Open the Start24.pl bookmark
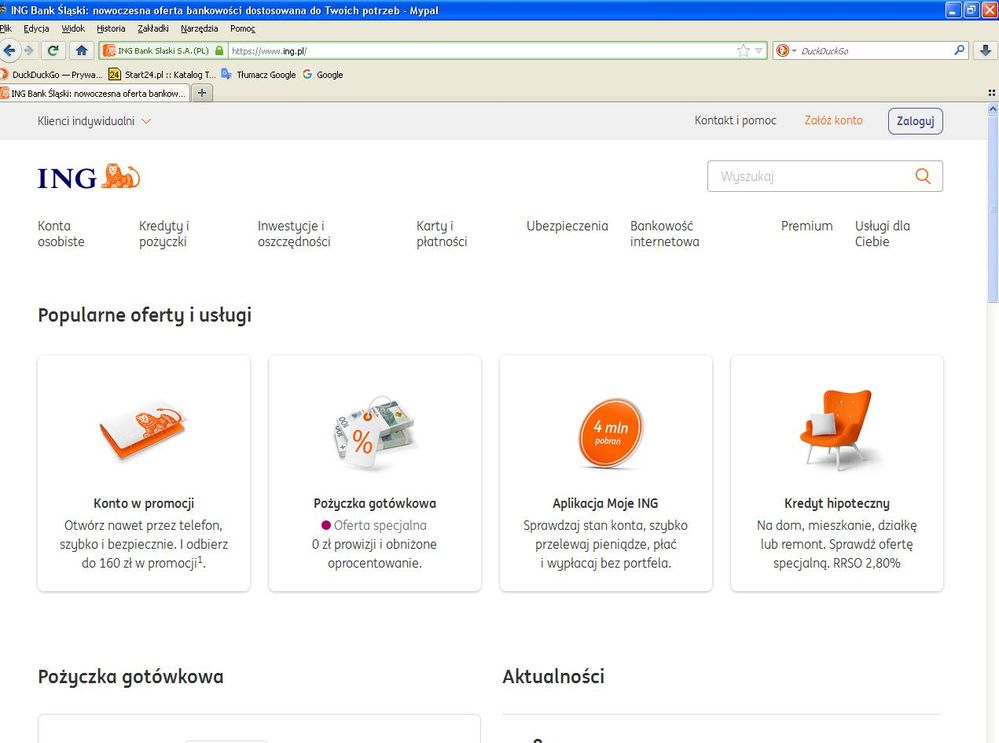 tap(162, 75)
